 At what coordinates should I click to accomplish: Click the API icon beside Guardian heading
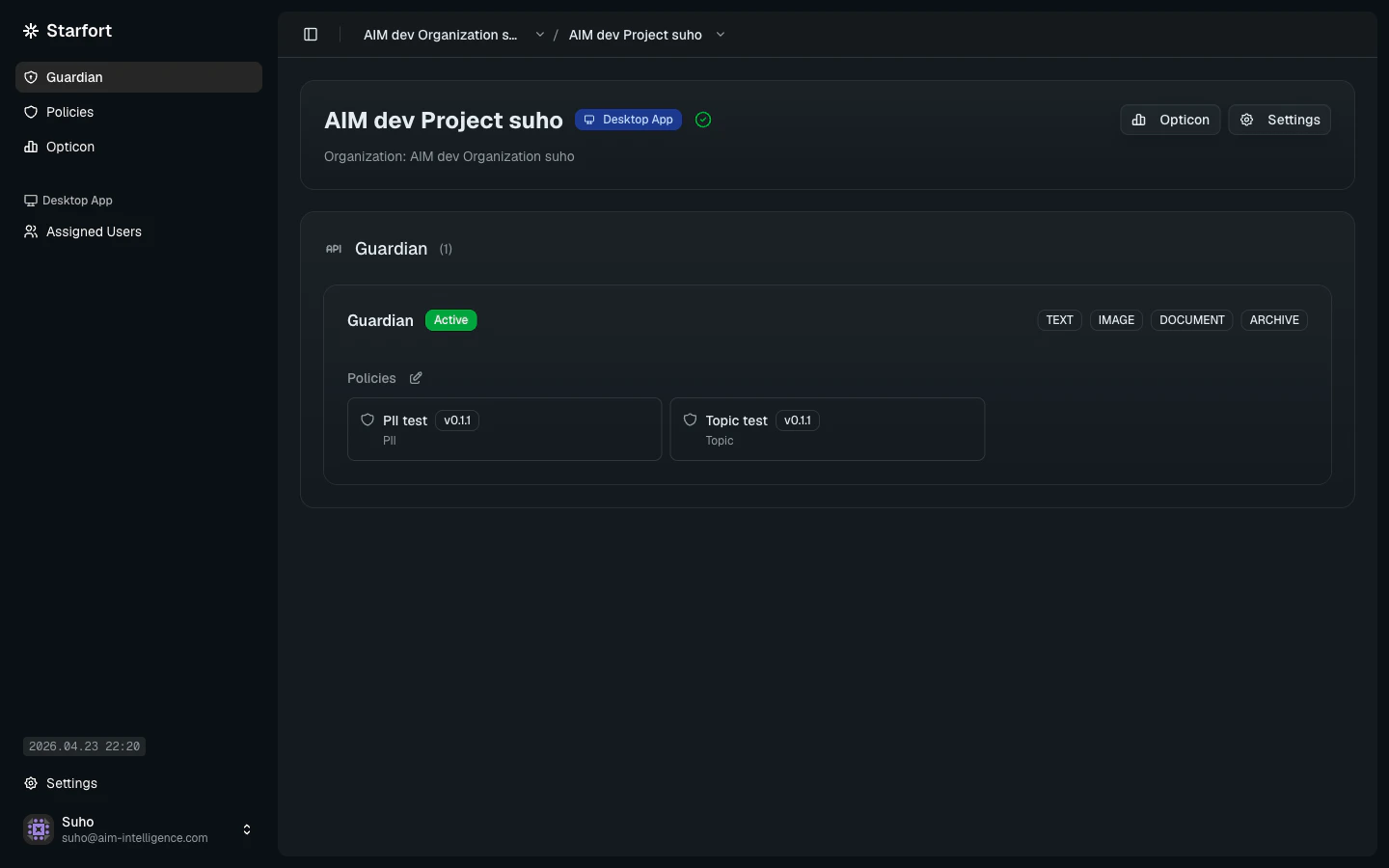[x=334, y=249]
